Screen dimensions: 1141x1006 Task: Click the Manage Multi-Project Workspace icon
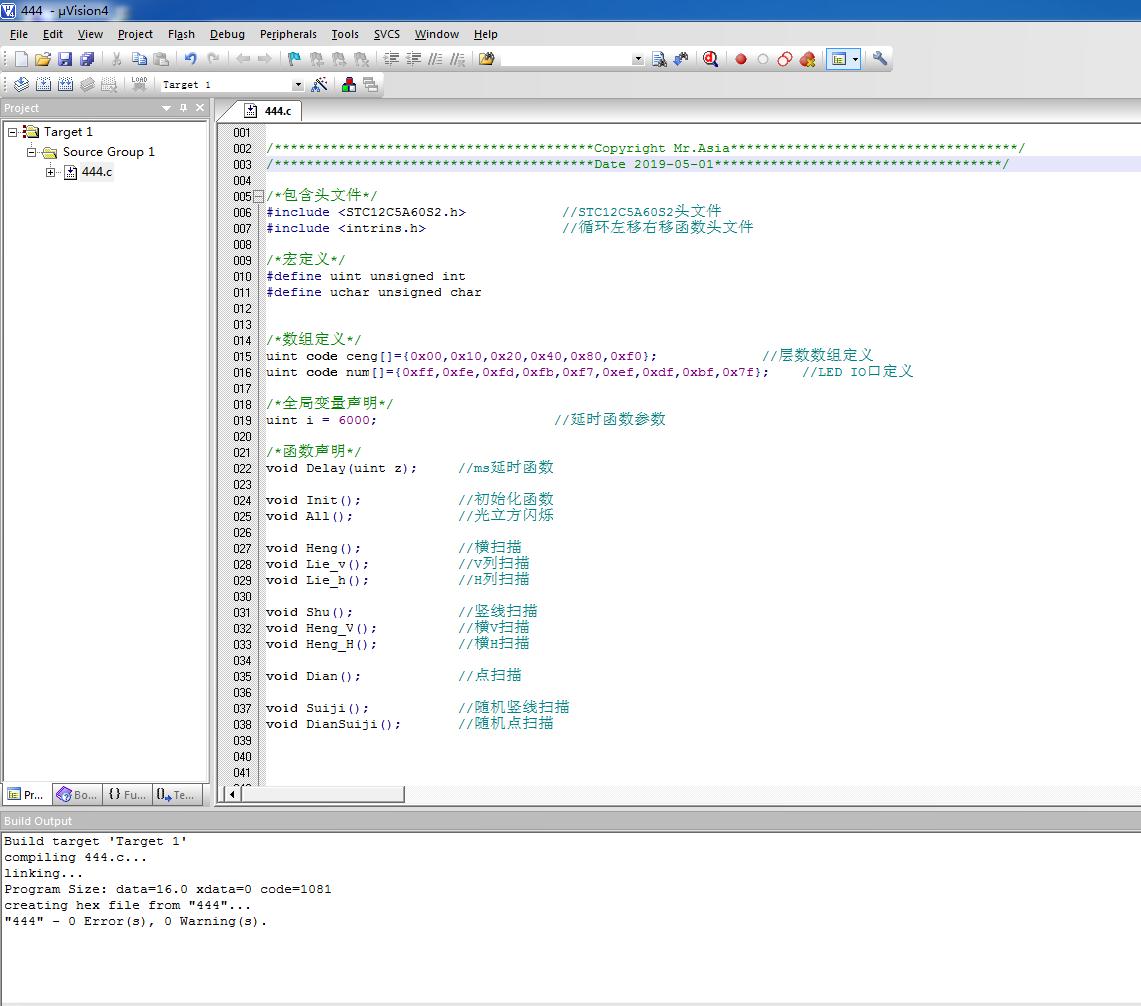pos(370,84)
